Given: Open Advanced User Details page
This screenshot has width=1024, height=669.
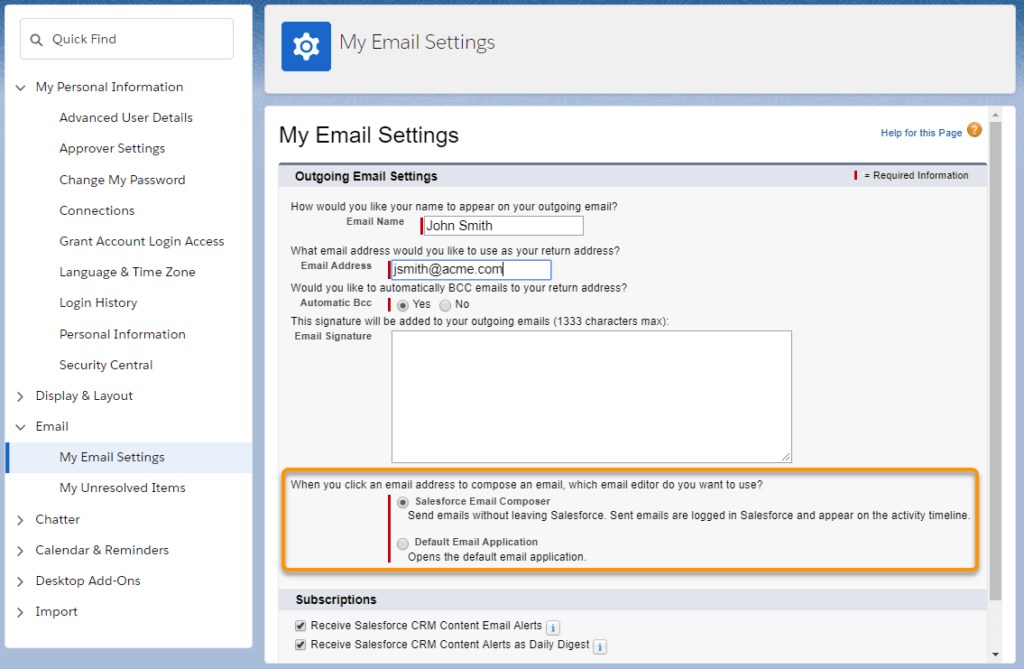Looking at the screenshot, I should 126,118.
